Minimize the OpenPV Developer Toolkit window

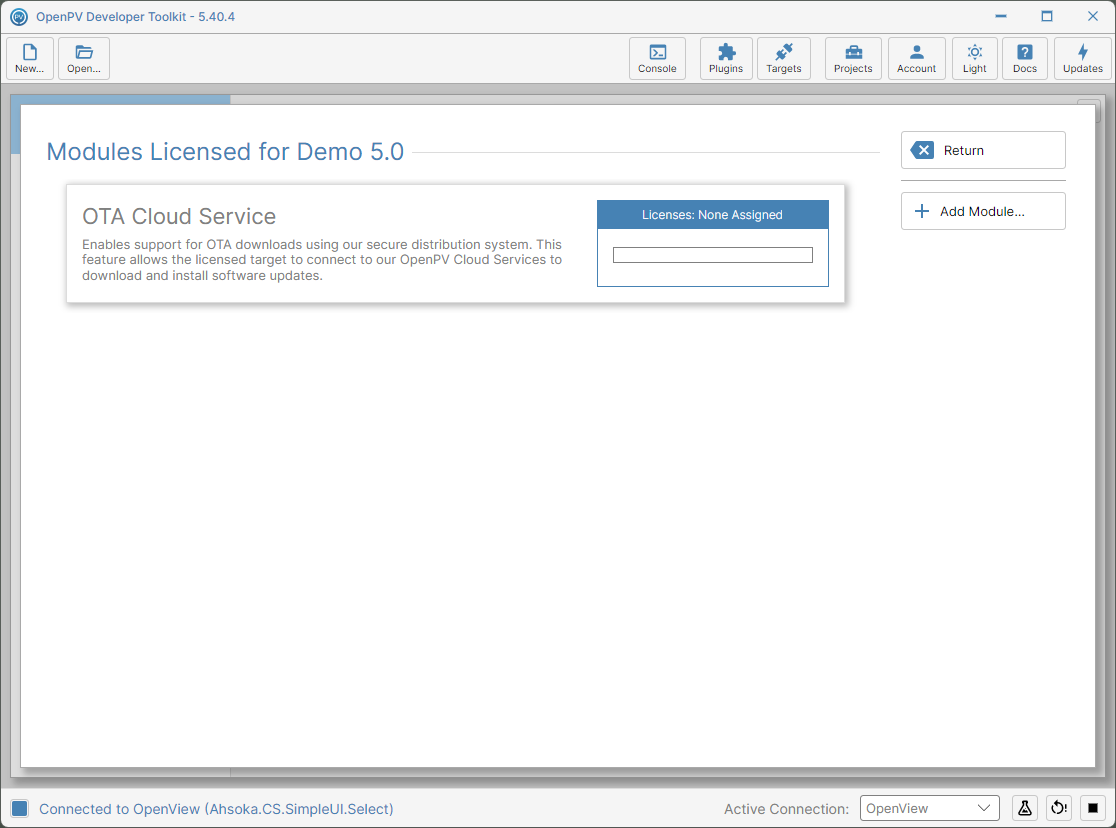[1001, 16]
